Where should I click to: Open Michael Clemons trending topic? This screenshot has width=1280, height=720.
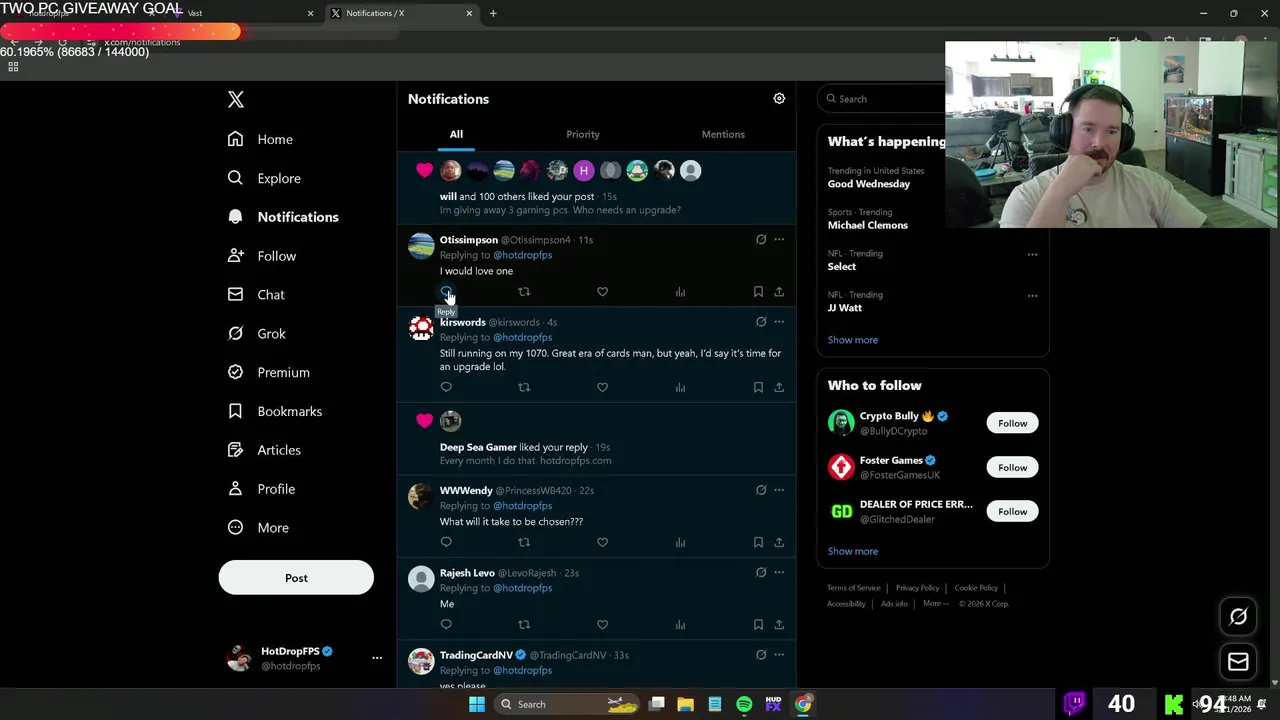pos(868,225)
